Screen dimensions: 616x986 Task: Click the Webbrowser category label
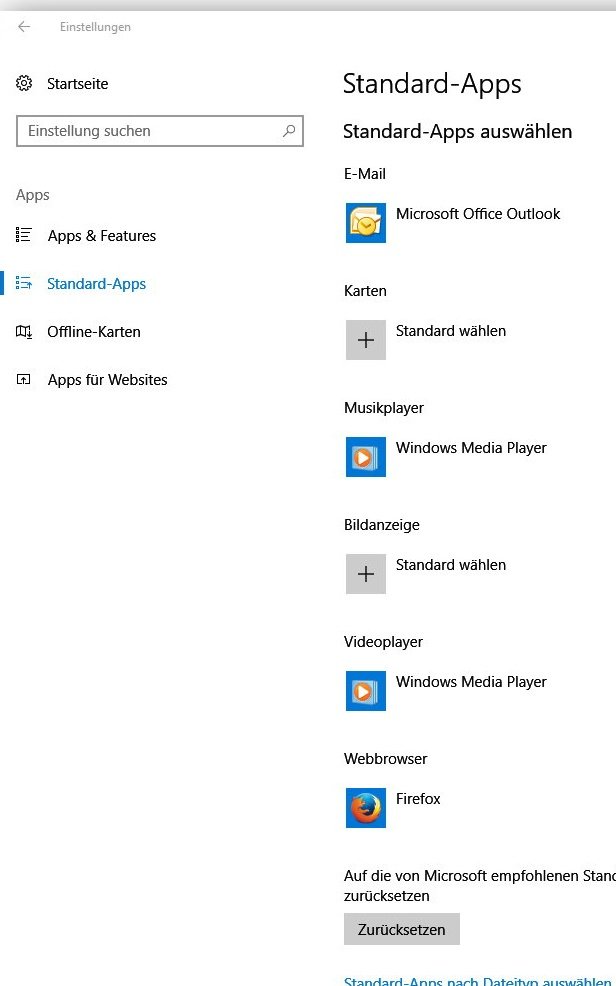385,758
